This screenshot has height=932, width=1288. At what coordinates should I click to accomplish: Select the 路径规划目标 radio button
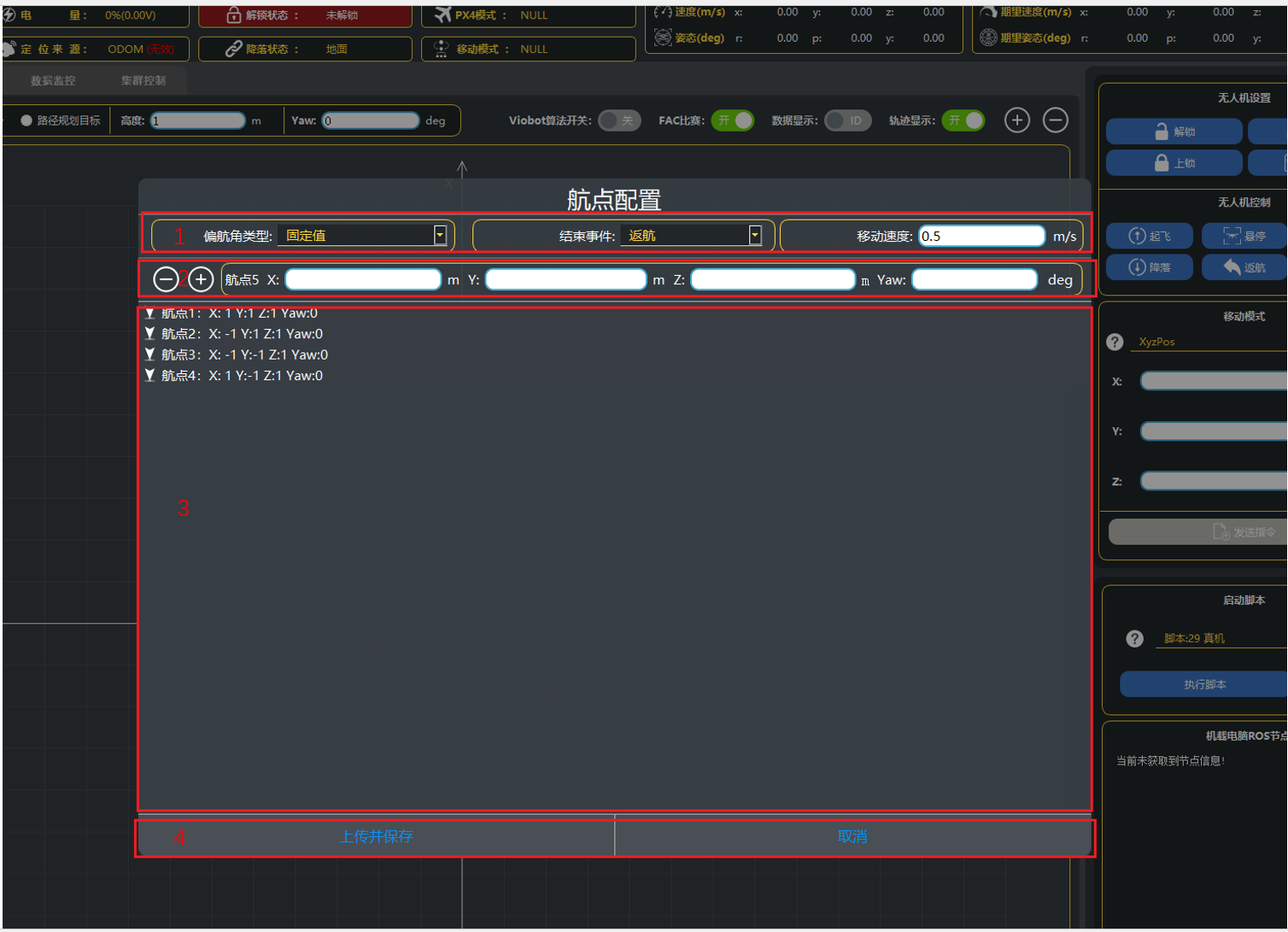pyautogui.click(x=26, y=120)
